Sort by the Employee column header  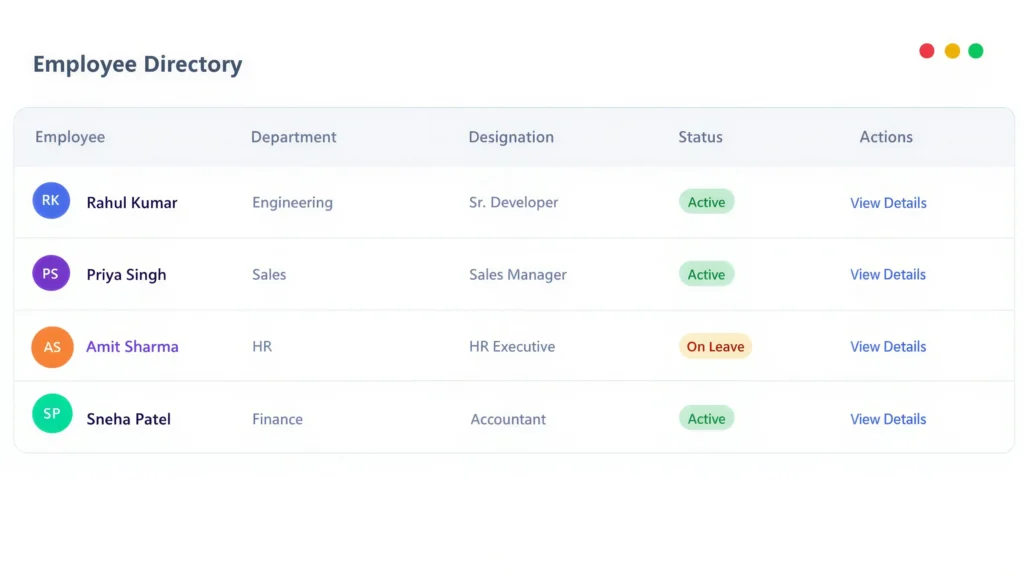coord(69,137)
